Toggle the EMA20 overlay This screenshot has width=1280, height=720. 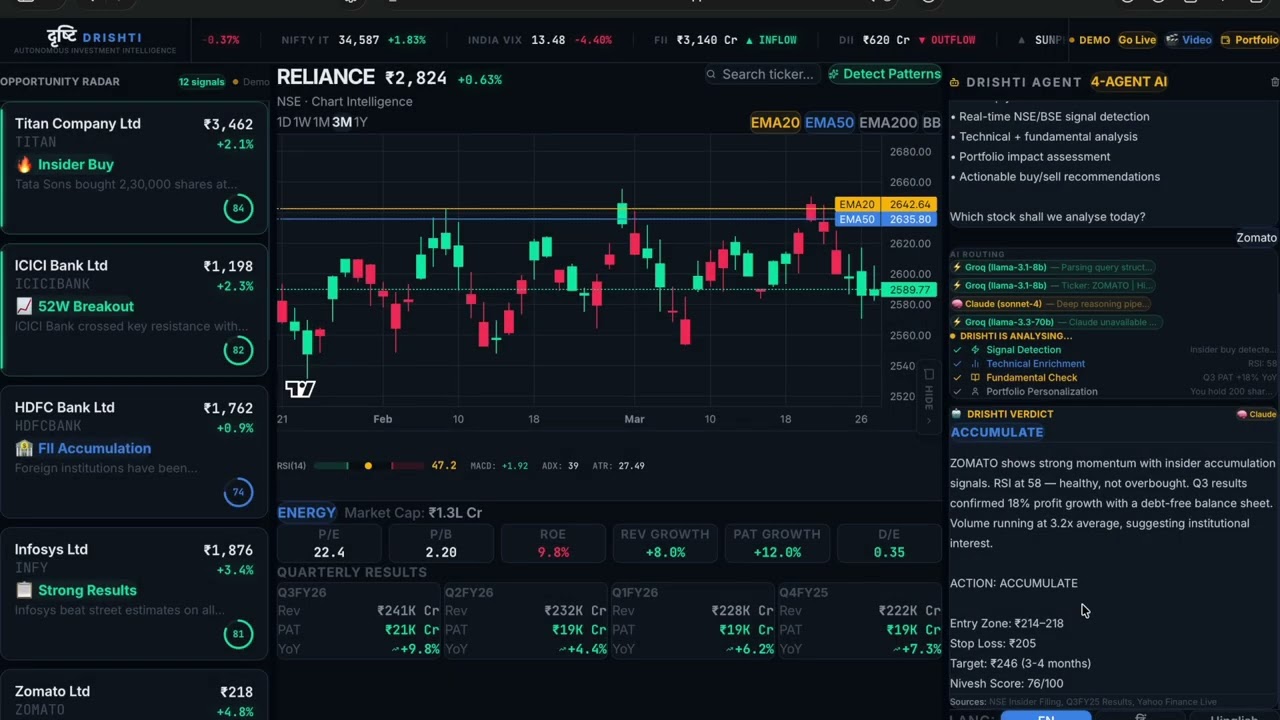[775, 123]
